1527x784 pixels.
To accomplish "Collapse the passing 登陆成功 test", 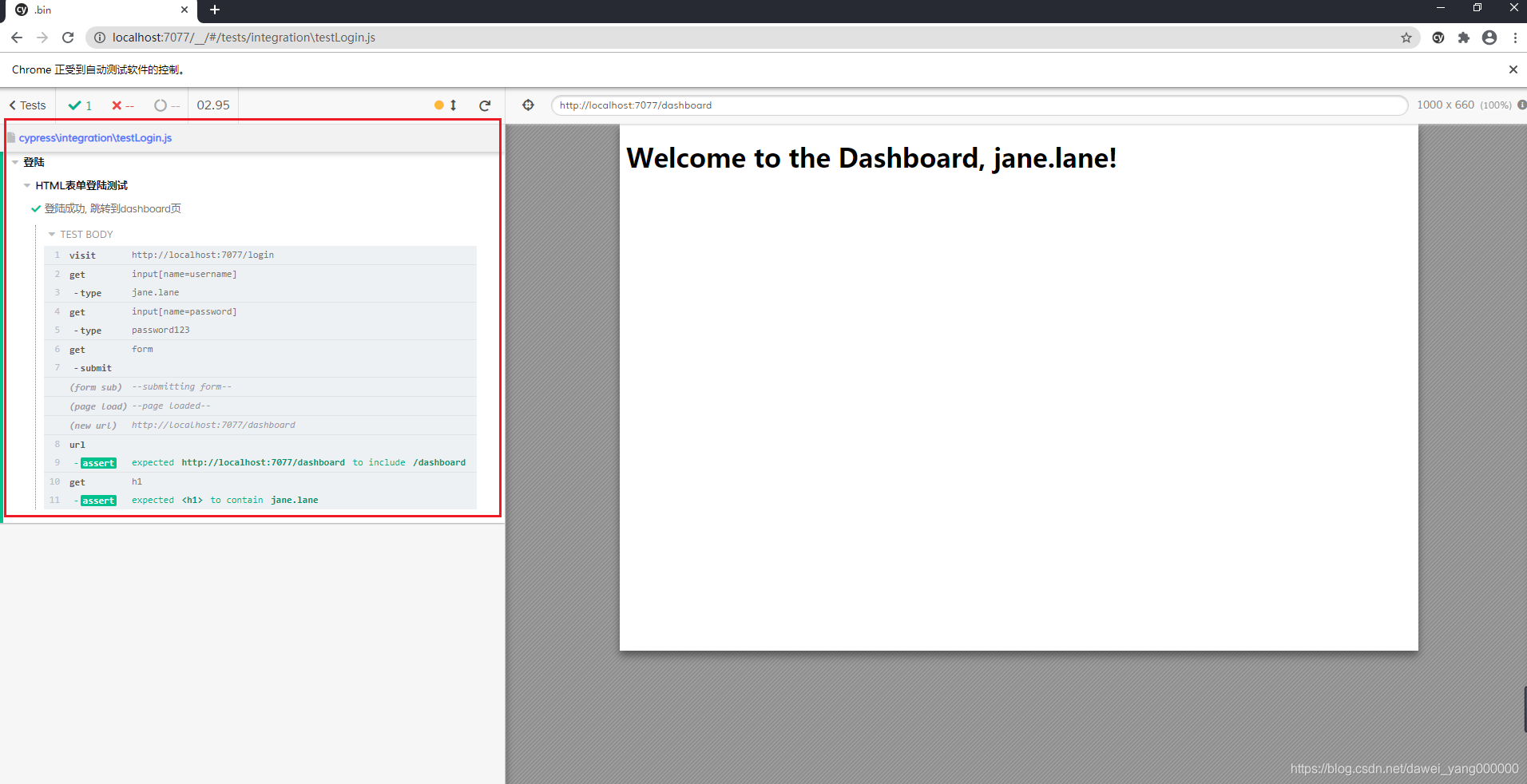I will (106, 208).
